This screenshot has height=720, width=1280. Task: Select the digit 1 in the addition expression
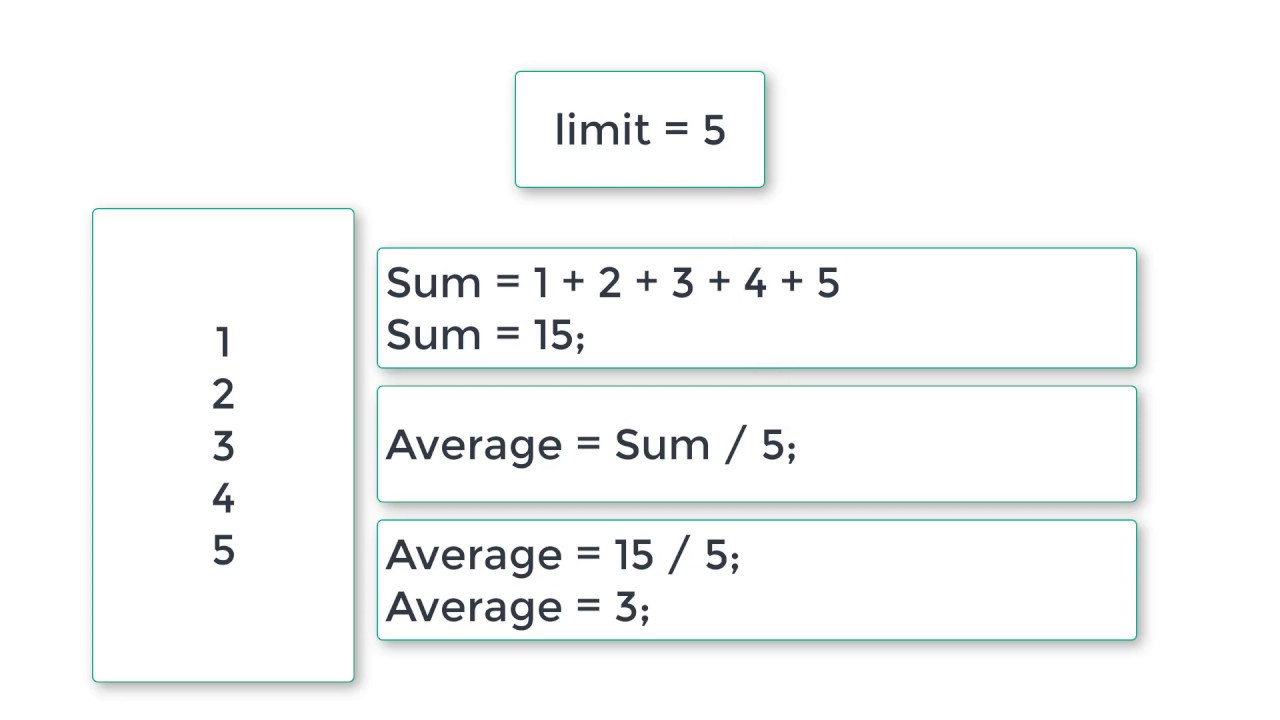click(540, 283)
